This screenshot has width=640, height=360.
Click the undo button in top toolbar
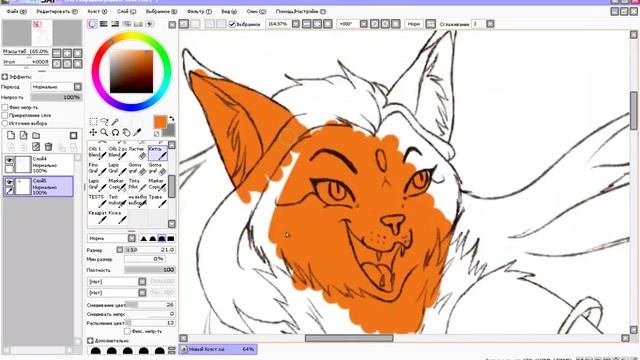(x=184, y=24)
